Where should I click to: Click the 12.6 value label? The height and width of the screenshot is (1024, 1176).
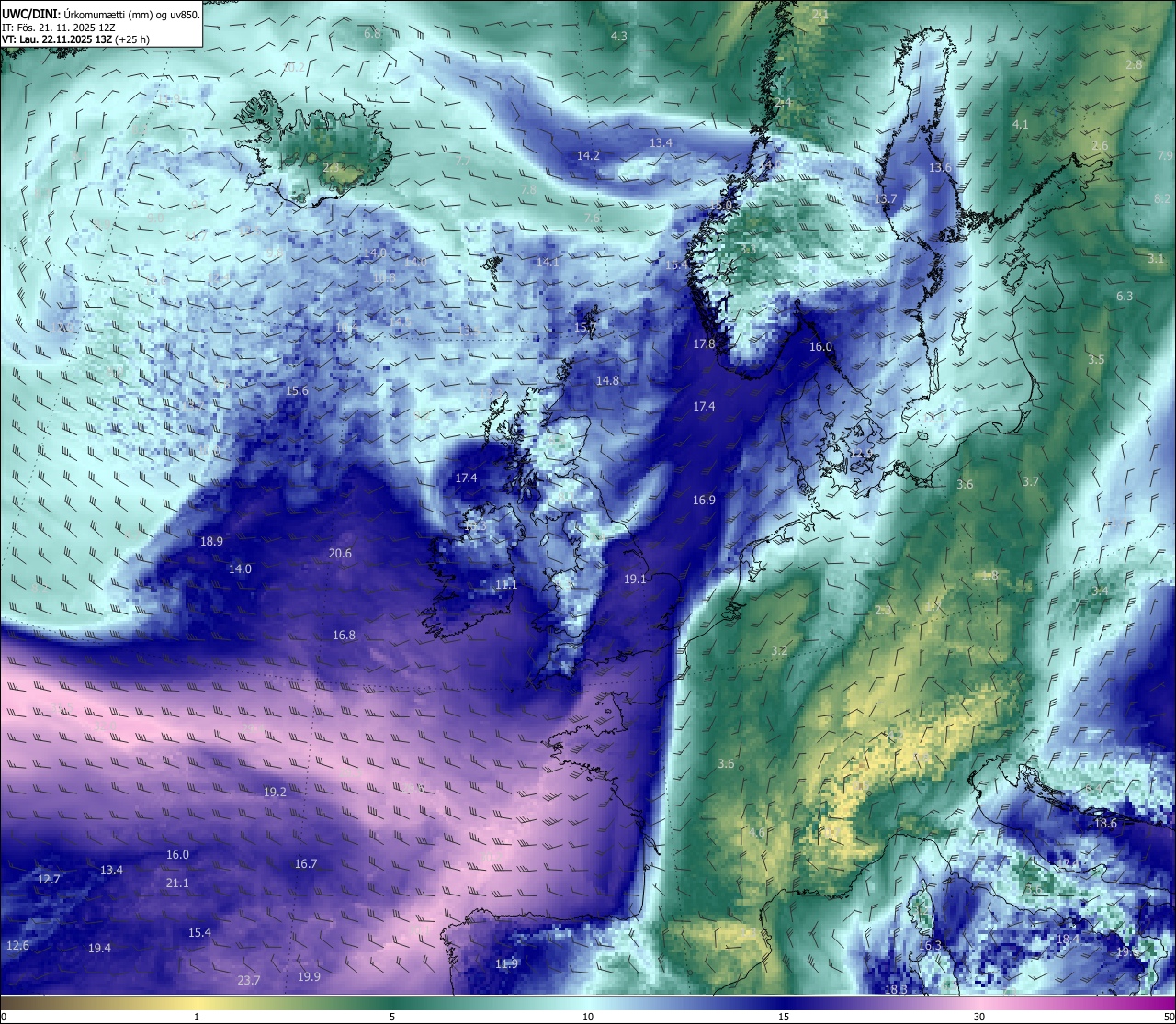pos(17,945)
